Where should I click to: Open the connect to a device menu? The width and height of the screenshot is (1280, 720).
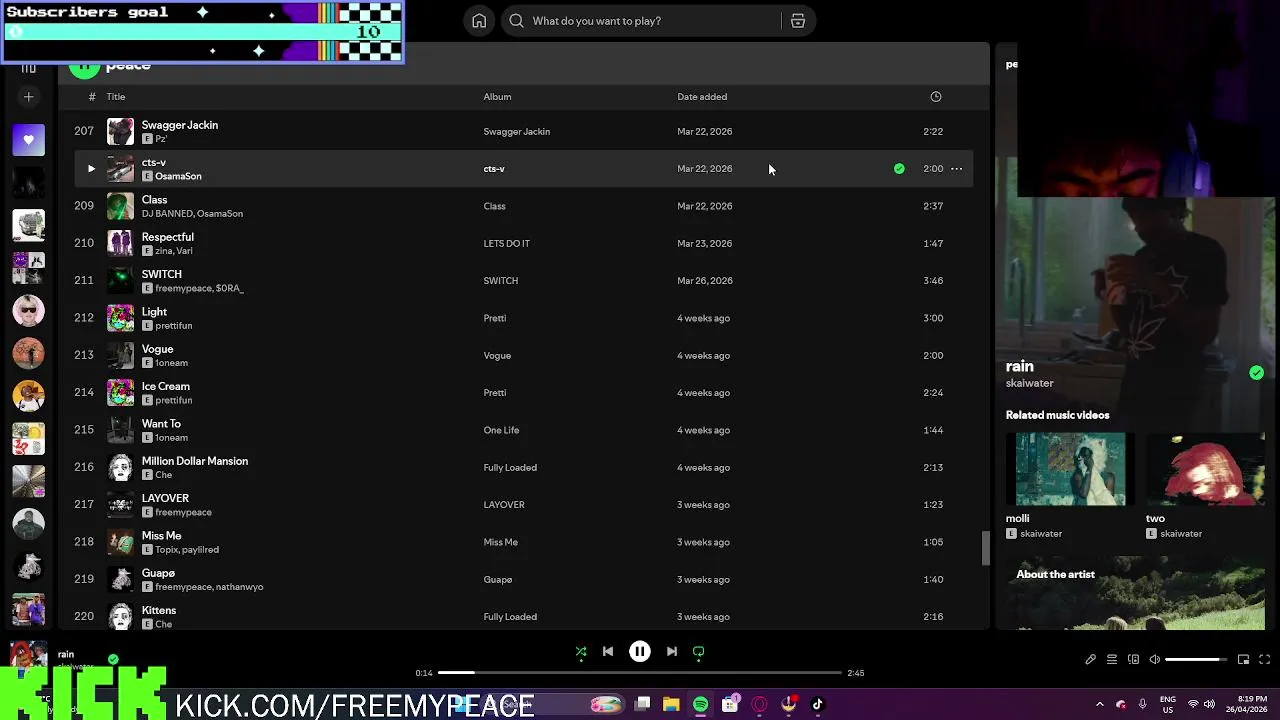1133,660
